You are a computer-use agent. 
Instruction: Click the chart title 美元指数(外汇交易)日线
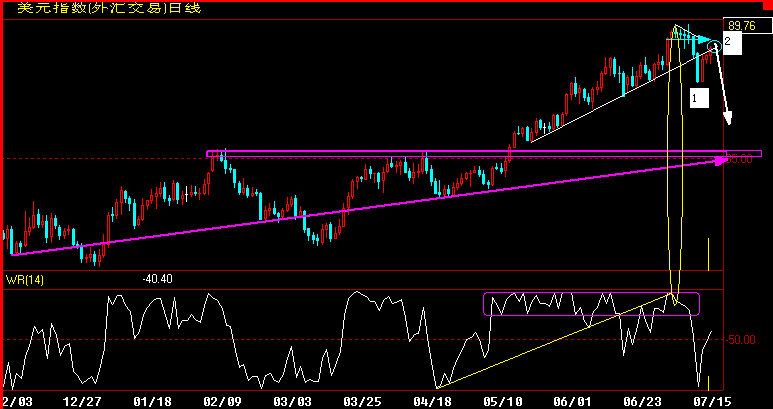click(x=109, y=8)
